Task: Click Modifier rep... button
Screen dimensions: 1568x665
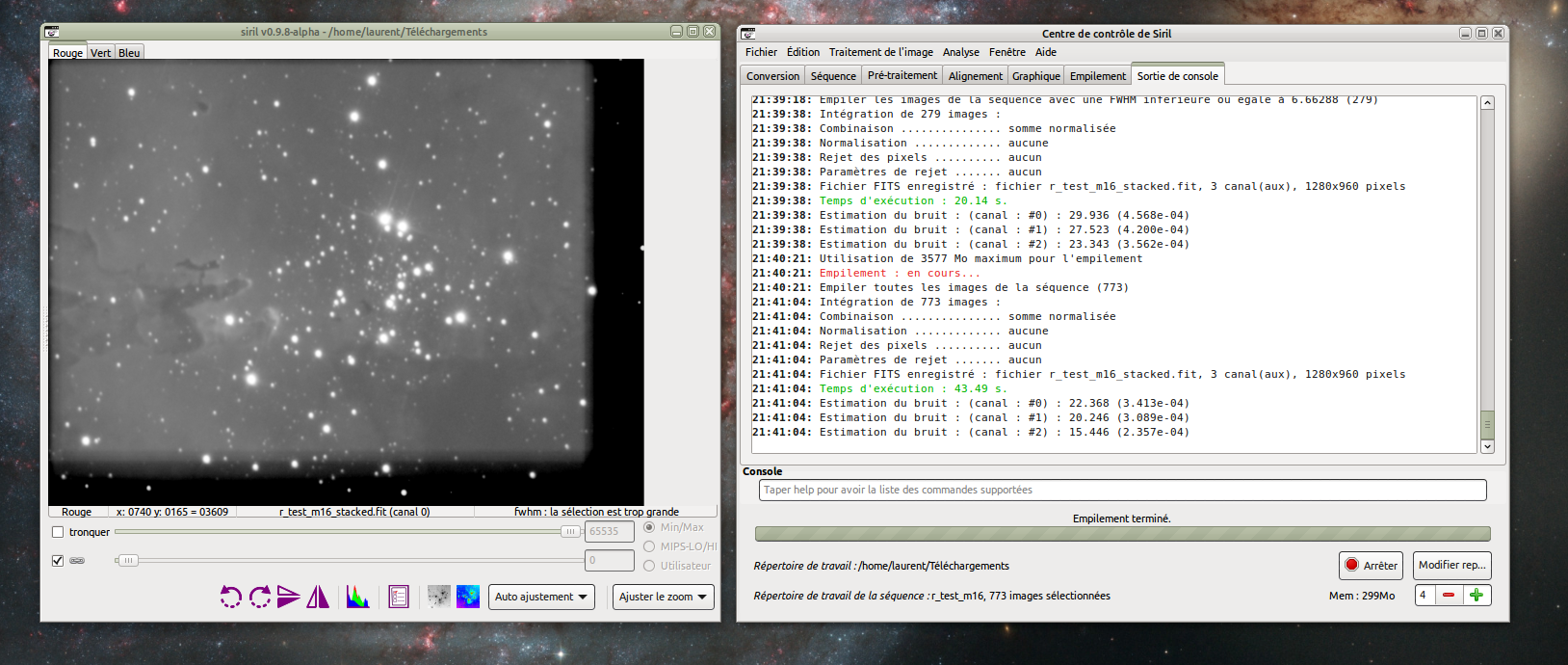Action: pos(1452,566)
